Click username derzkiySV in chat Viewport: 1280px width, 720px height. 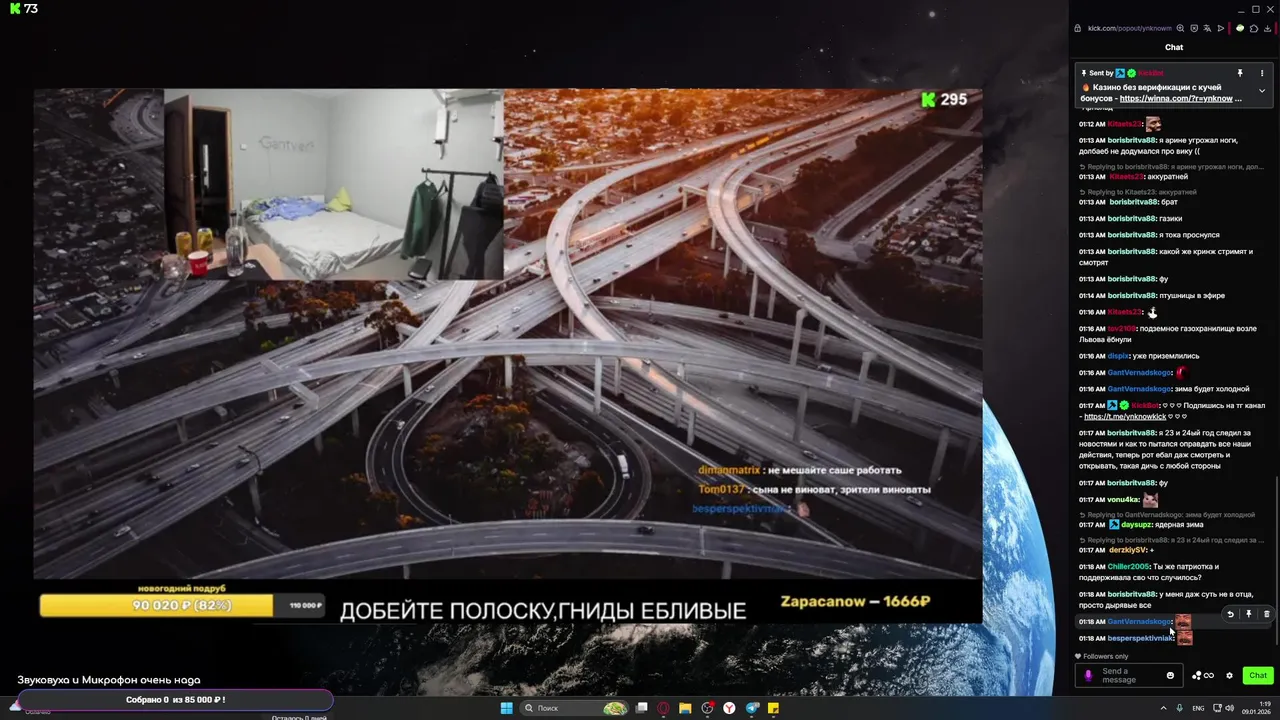tap(1128, 550)
